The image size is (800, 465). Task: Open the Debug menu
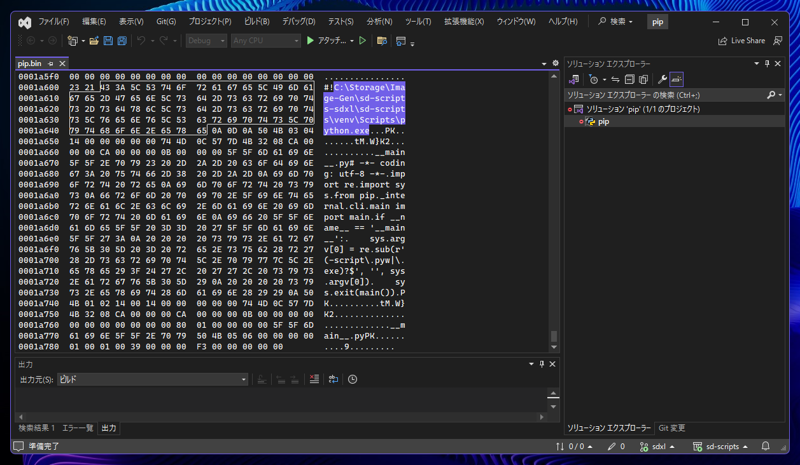tap(298, 21)
